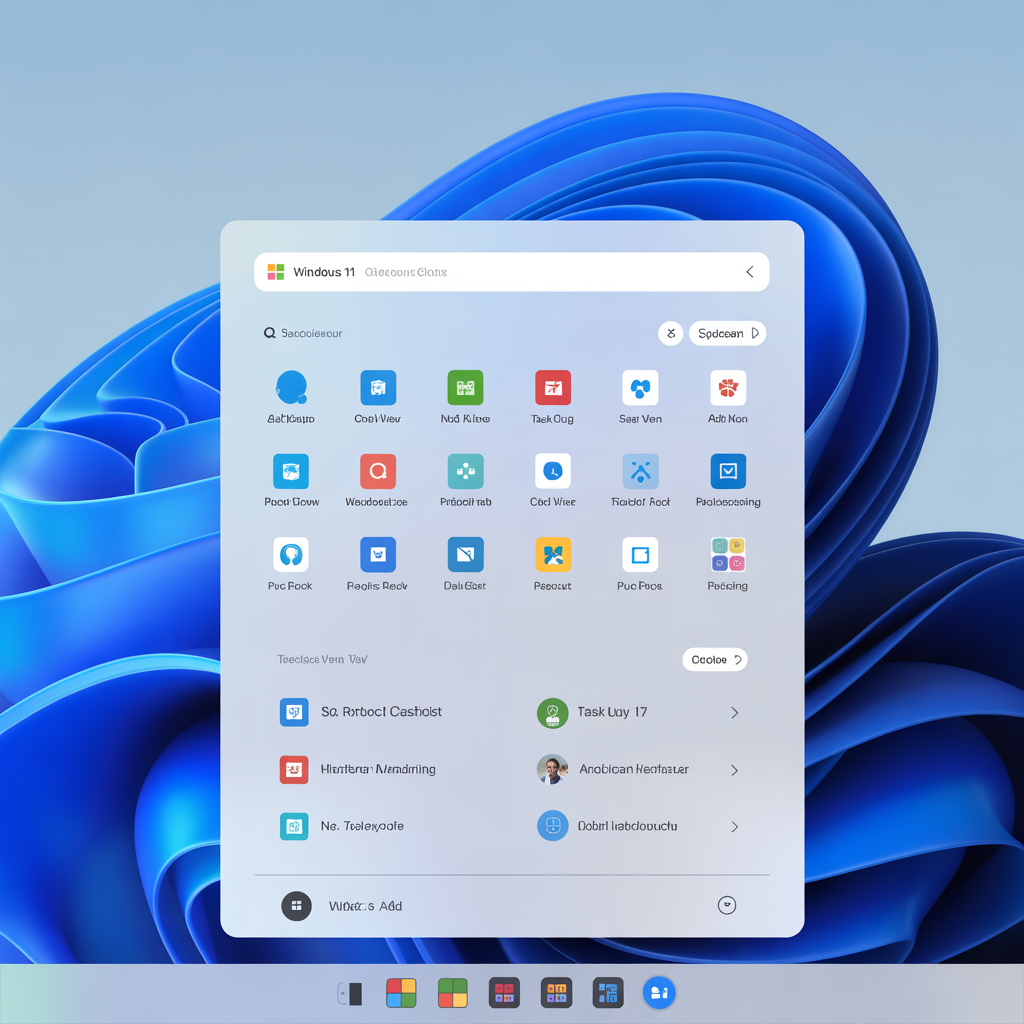Click the colorful squares taskbar icon
This screenshot has height=1024, width=1024.
tap(401, 993)
